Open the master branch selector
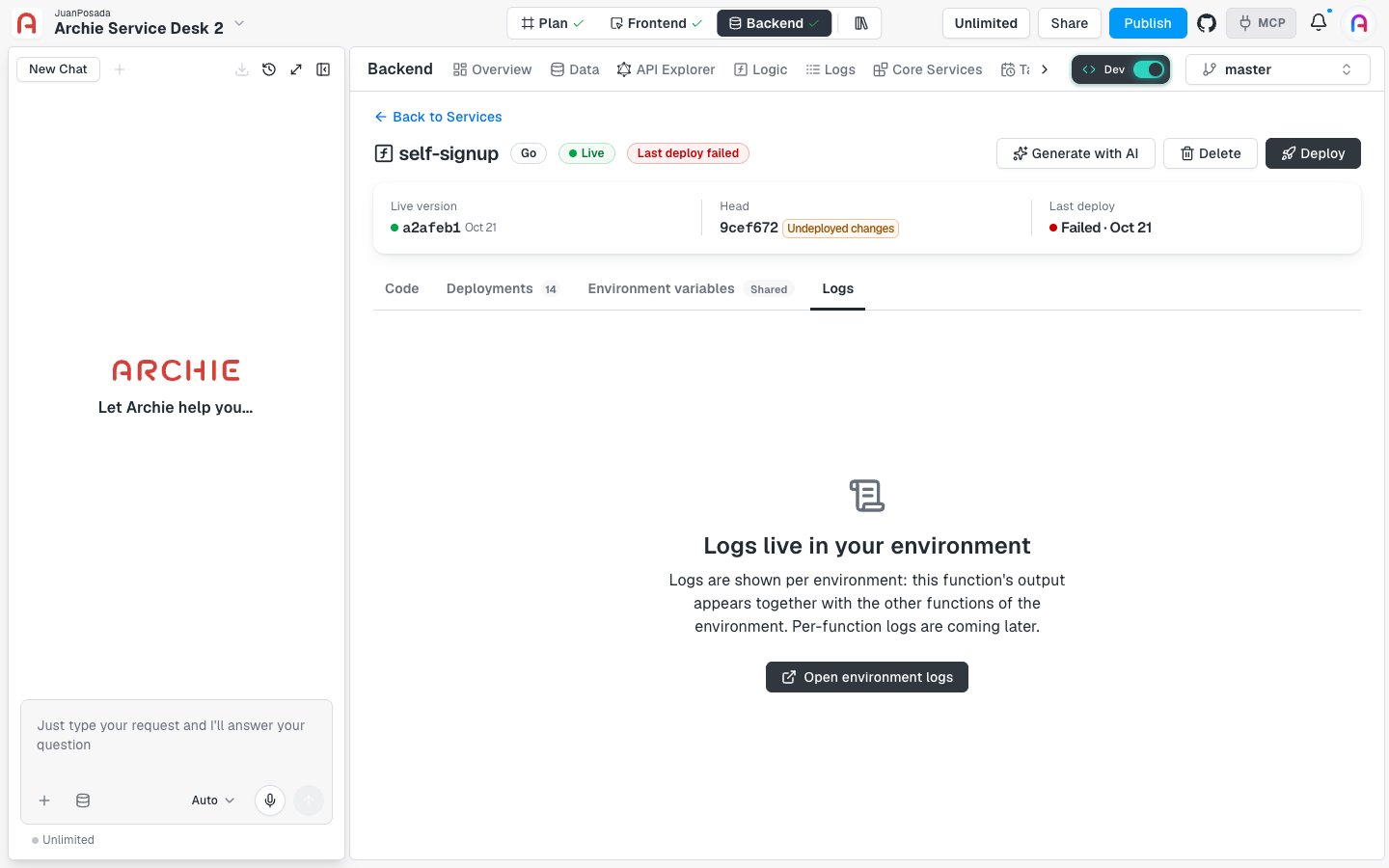 1277,69
